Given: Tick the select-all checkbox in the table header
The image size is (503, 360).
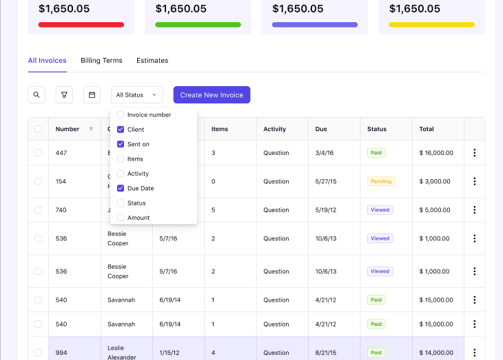Looking at the screenshot, I should (x=38, y=129).
